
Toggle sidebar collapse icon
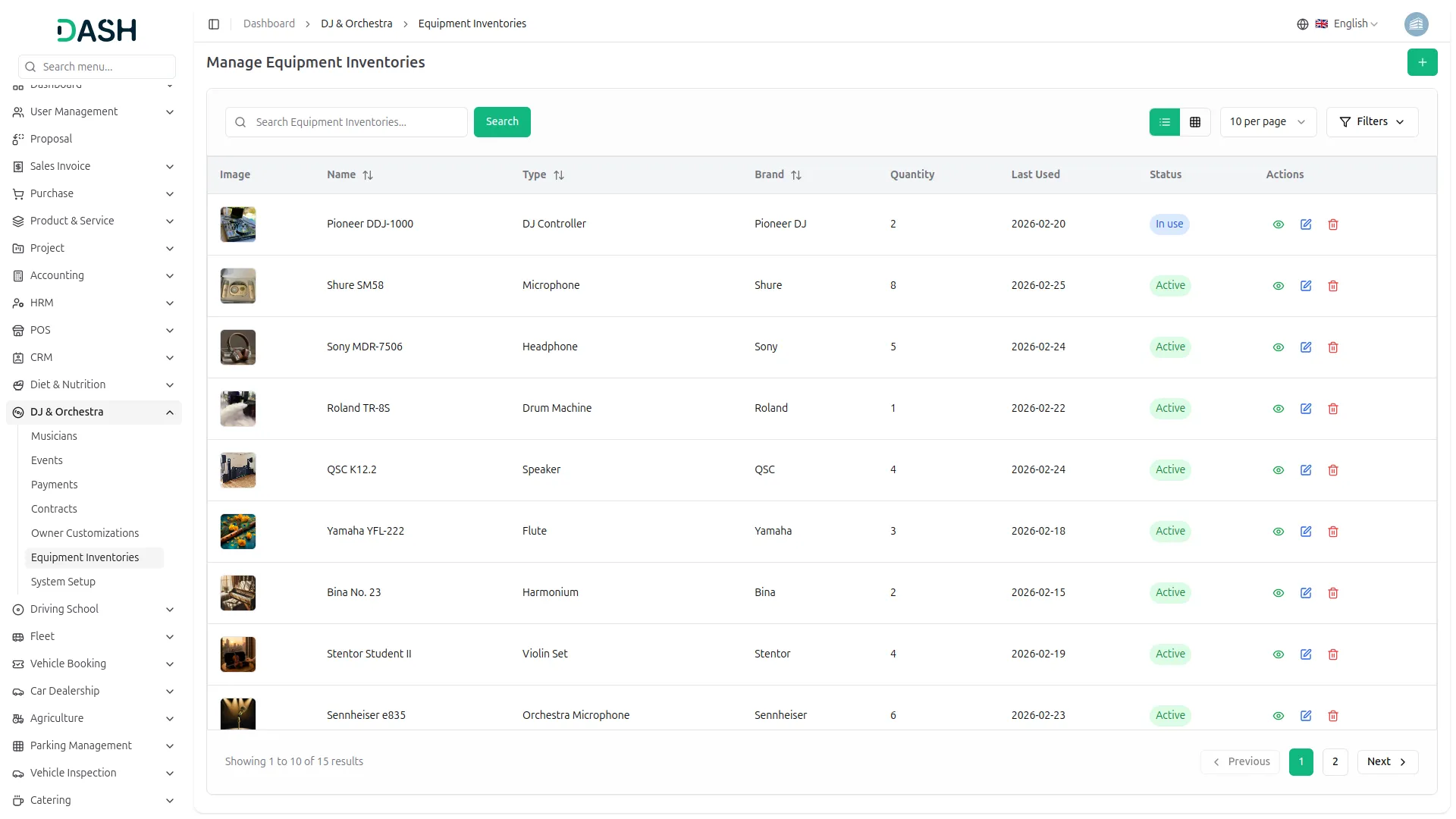pos(214,24)
